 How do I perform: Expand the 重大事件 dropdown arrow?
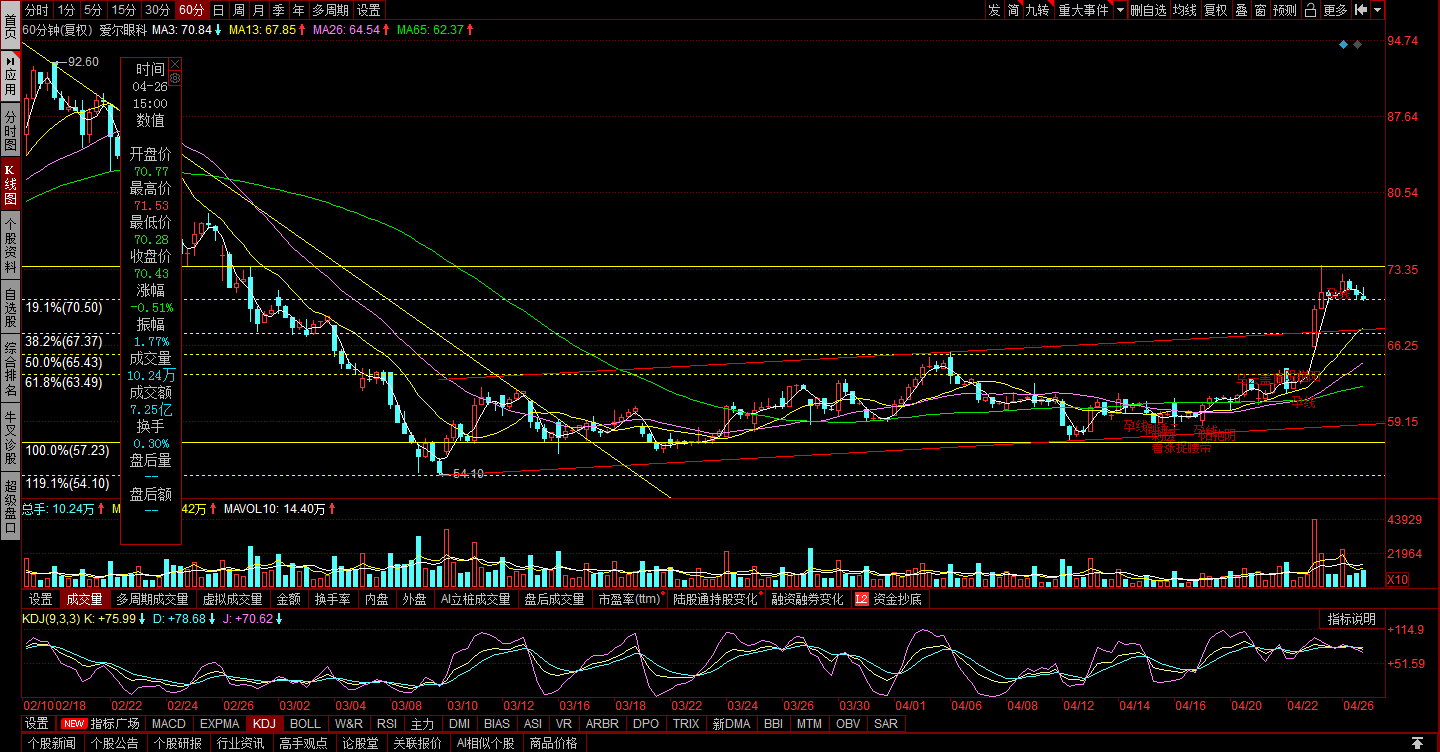1120,10
